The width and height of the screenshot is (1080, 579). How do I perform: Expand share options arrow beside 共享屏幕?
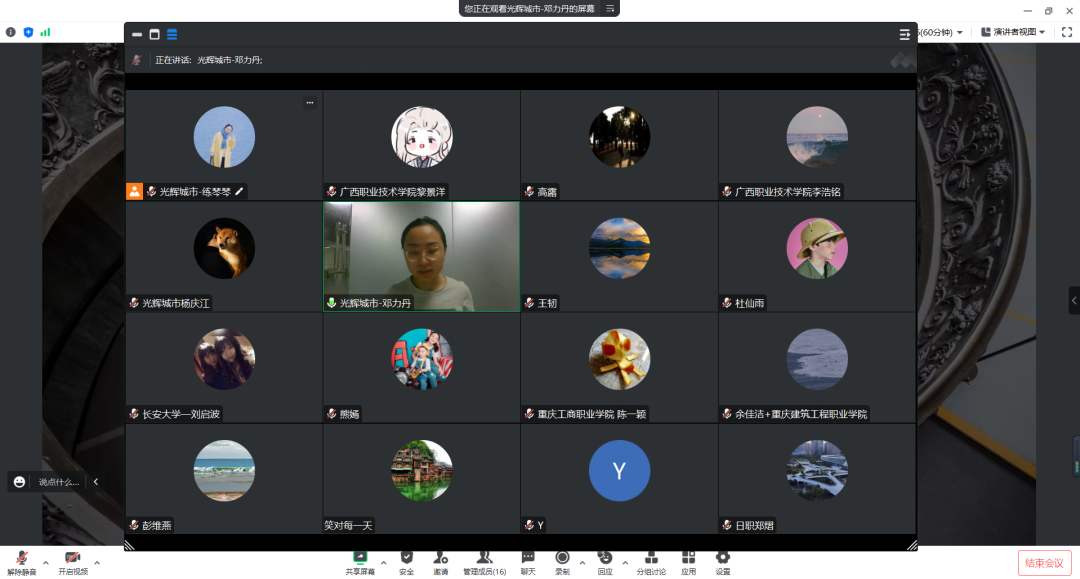click(384, 562)
